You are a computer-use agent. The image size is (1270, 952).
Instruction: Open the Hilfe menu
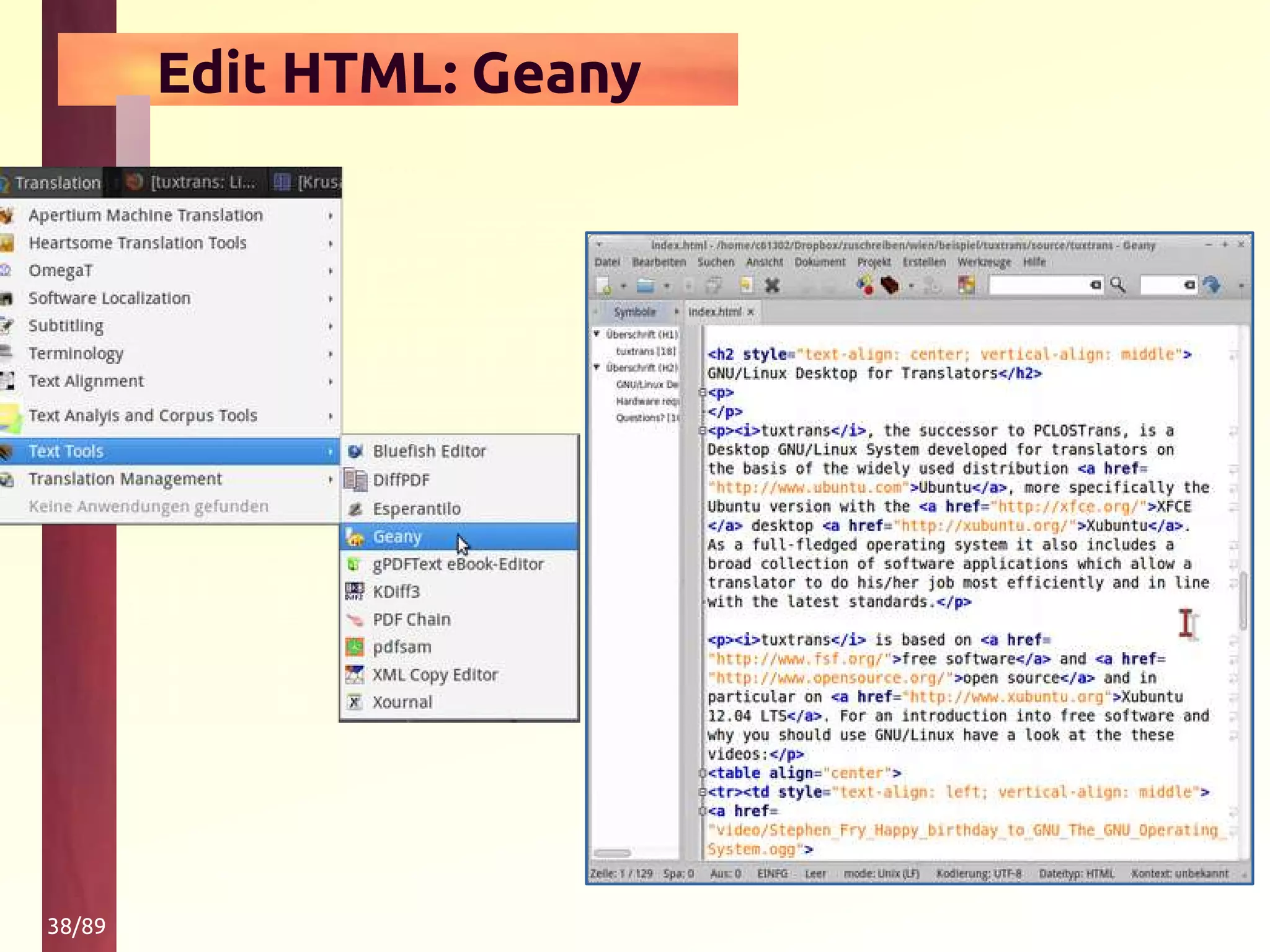[1034, 262]
